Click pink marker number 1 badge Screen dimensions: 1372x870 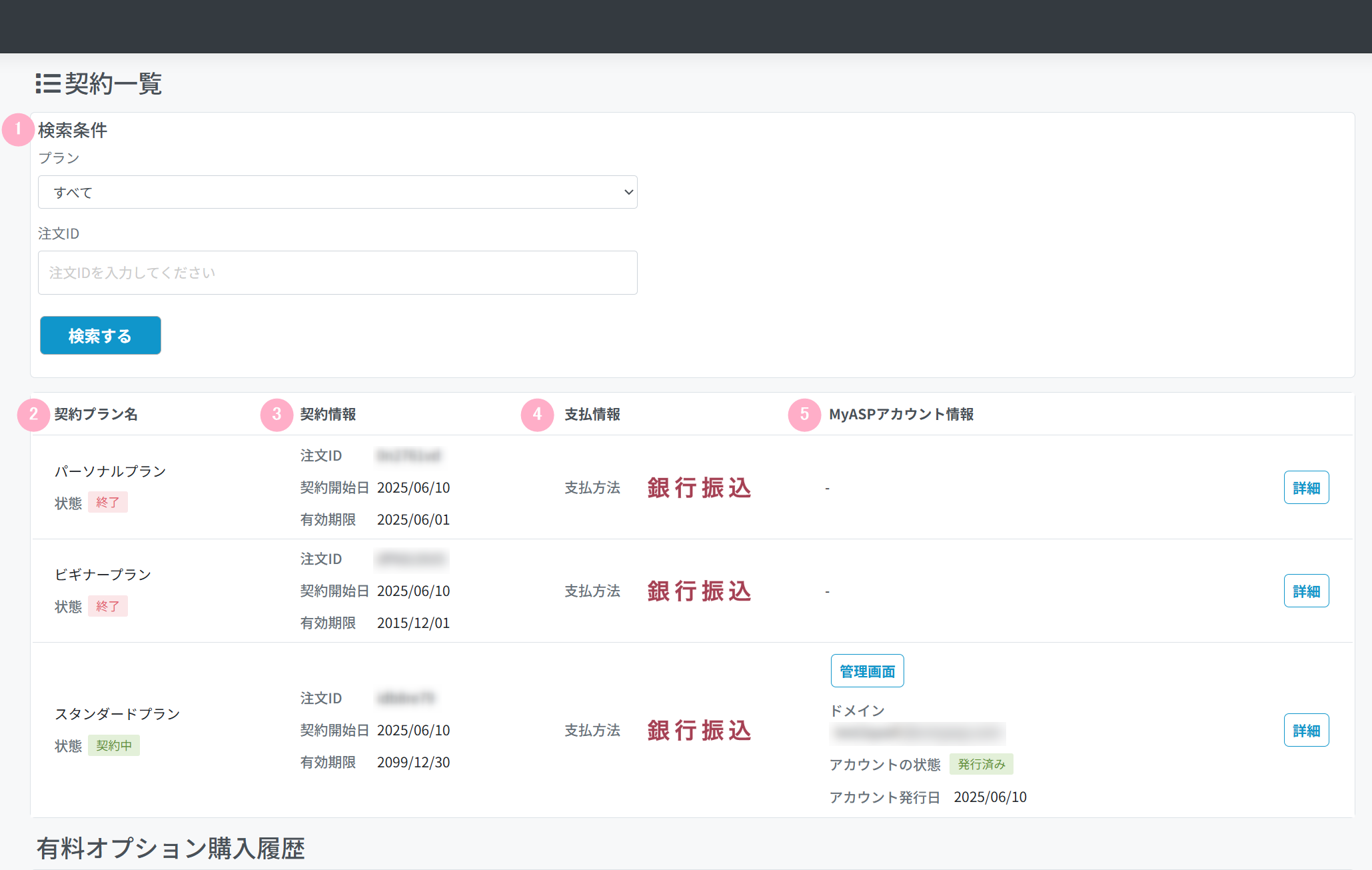click(x=18, y=129)
